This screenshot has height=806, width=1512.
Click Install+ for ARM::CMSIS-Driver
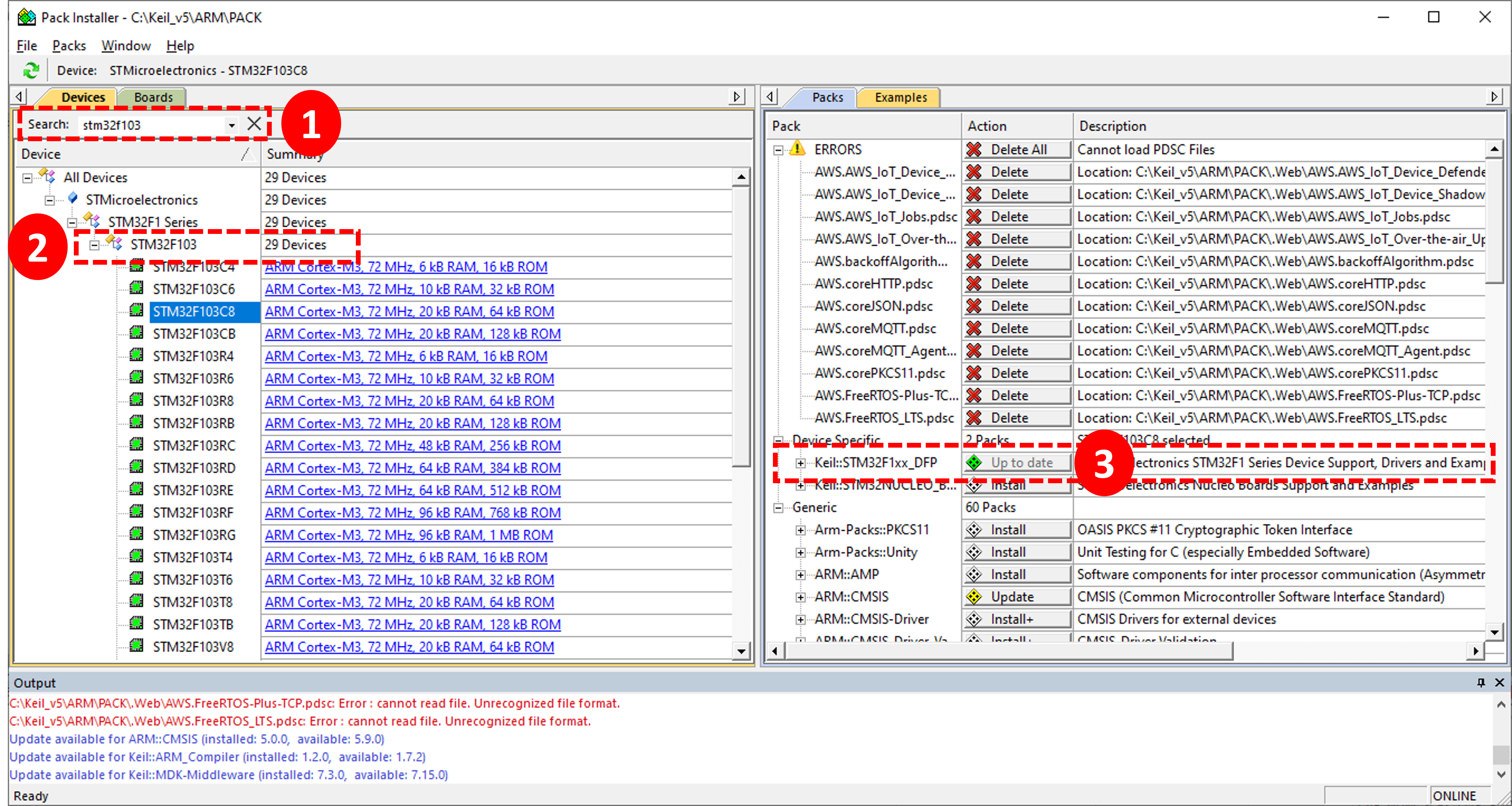(1017, 619)
